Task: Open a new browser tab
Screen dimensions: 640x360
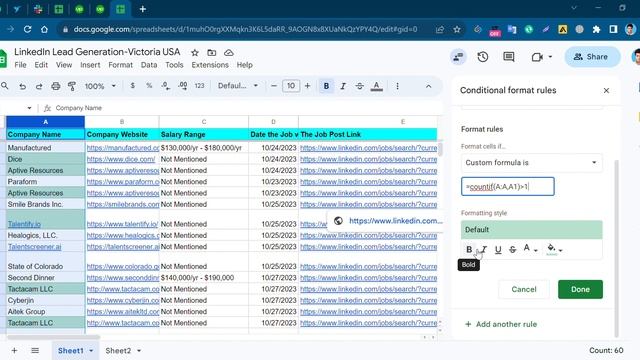Action: (x=142, y=9)
